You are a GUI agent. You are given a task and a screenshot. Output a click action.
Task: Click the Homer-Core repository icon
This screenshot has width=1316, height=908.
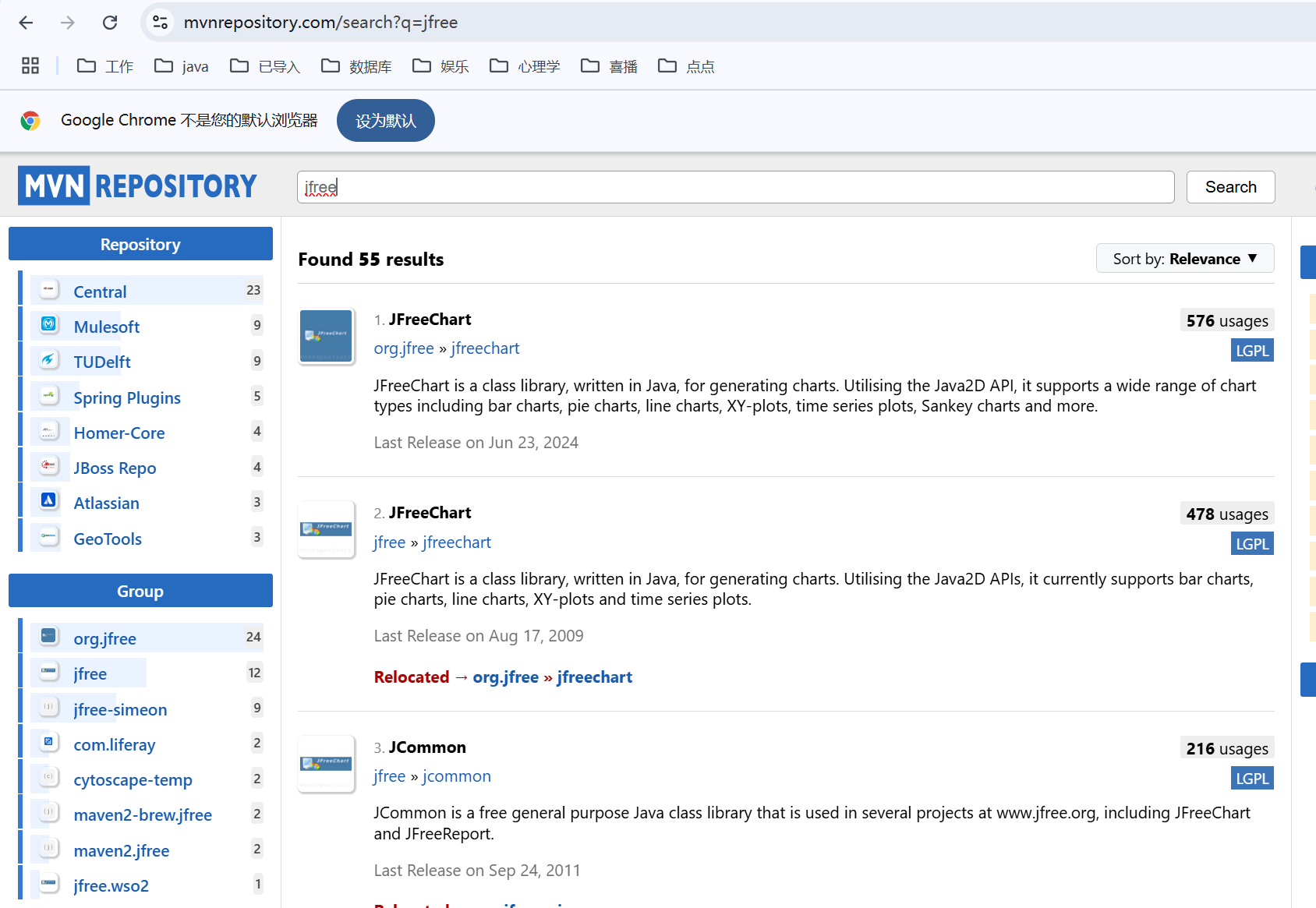tap(48, 430)
